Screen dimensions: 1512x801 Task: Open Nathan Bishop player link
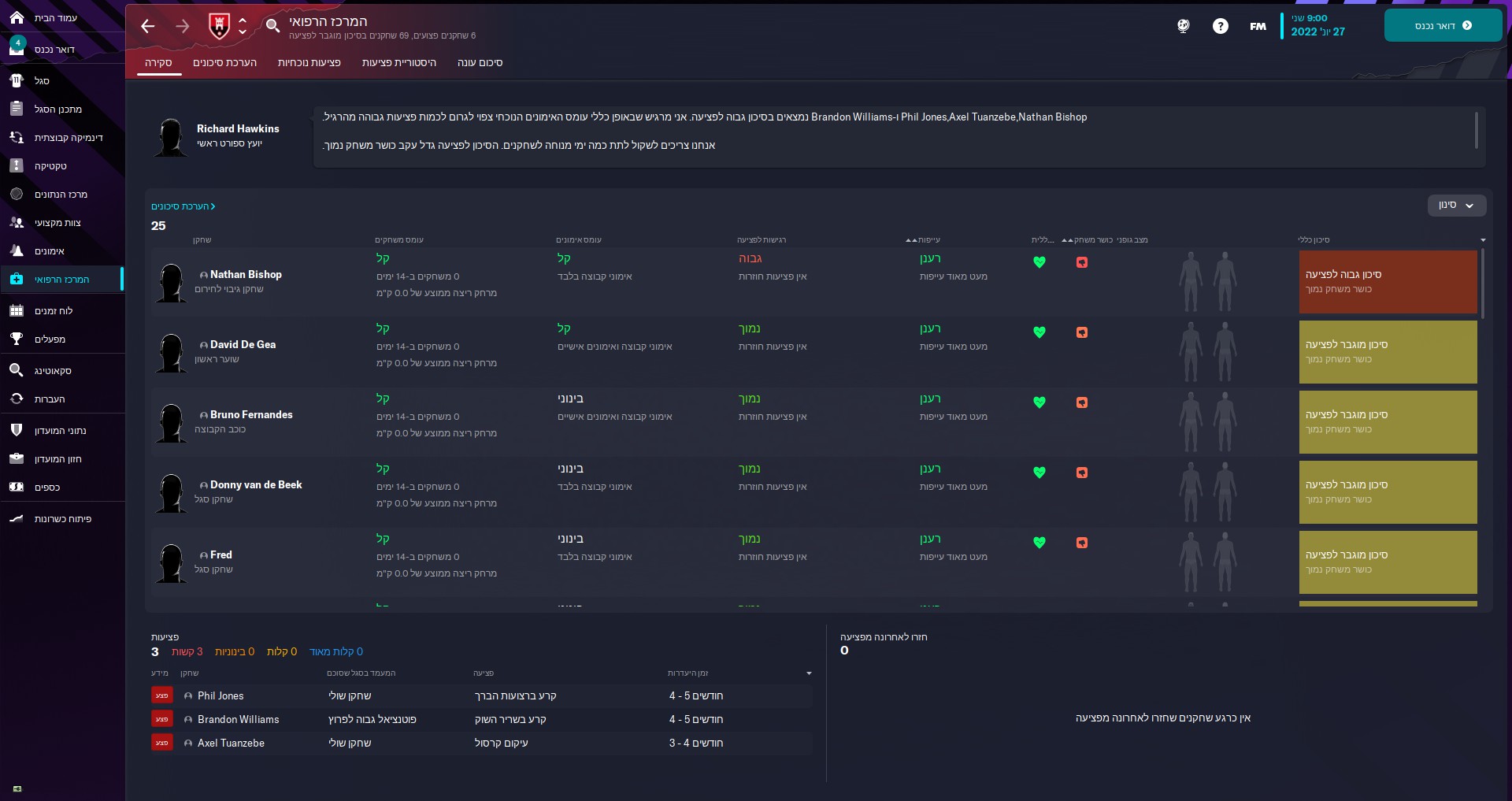coord(246,274)
